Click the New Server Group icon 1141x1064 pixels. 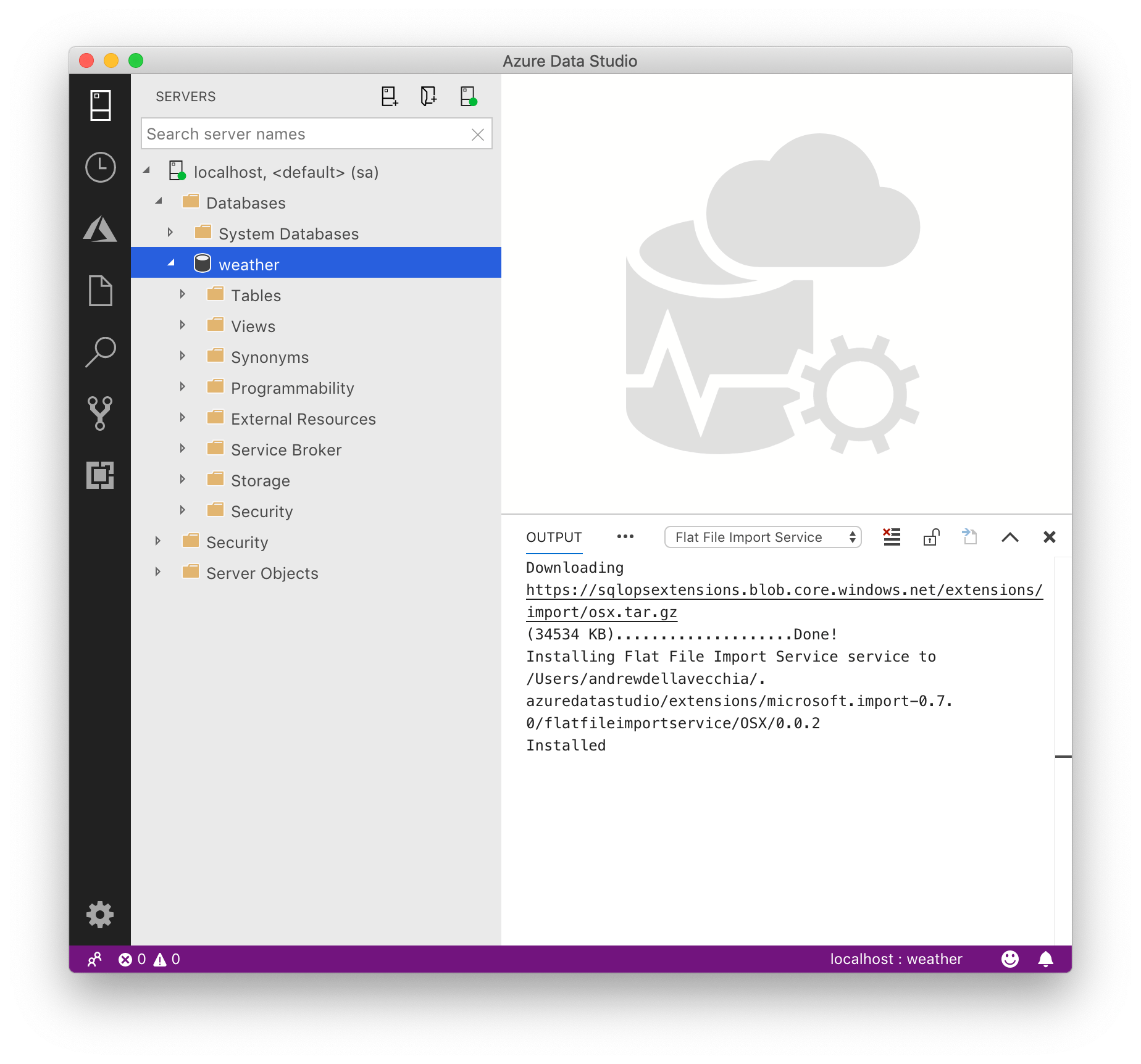pos(428,97)
